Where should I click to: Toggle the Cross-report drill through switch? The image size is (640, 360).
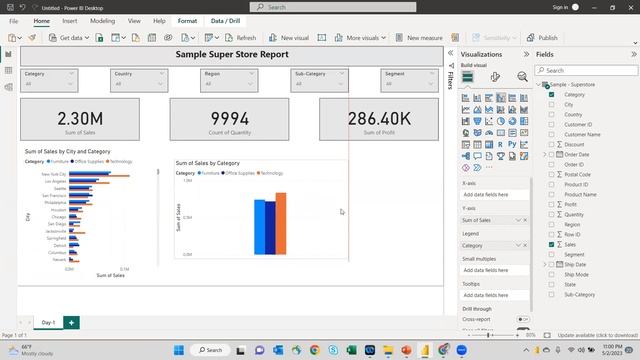click(523, 319)
